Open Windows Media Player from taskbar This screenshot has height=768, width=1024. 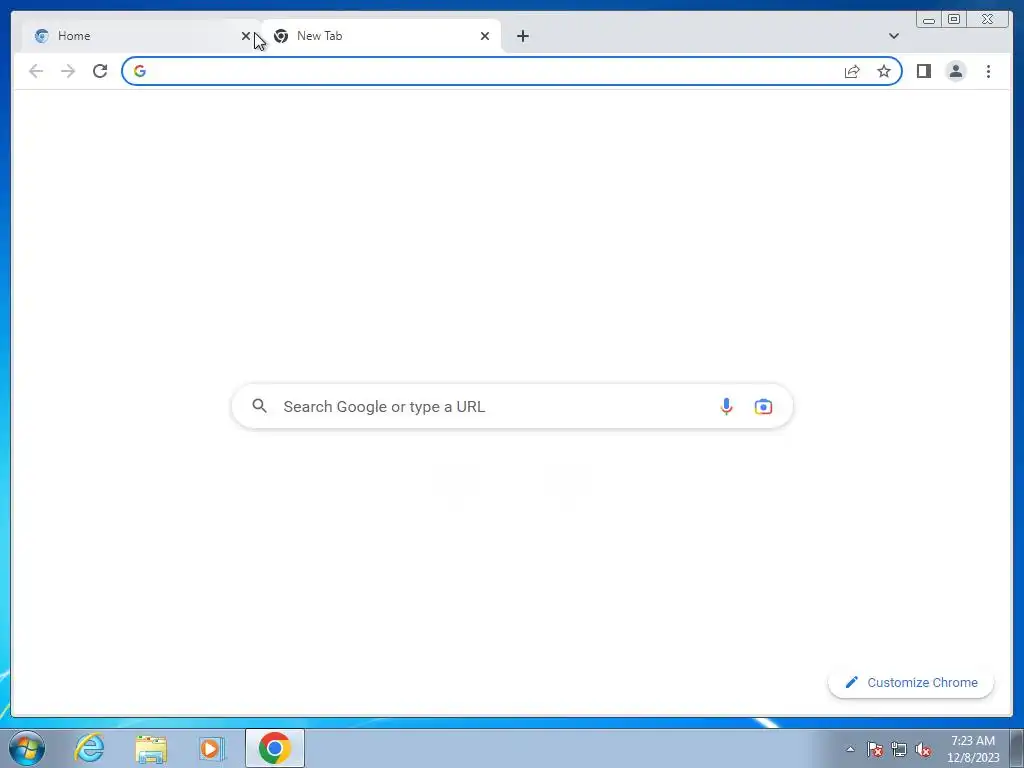212,748
